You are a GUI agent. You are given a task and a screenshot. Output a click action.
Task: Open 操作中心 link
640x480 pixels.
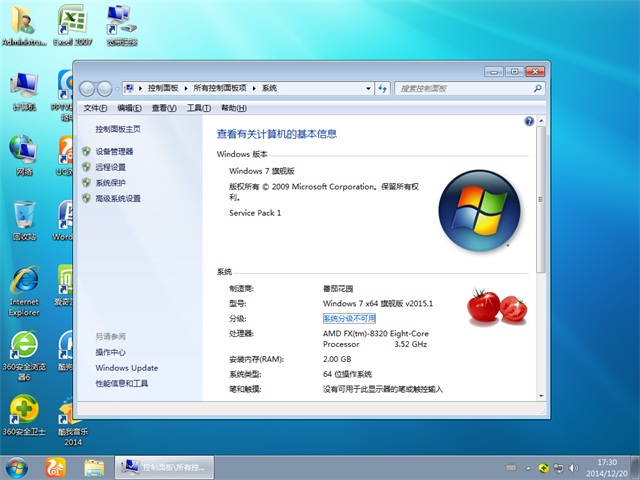[x=111, y=352]
